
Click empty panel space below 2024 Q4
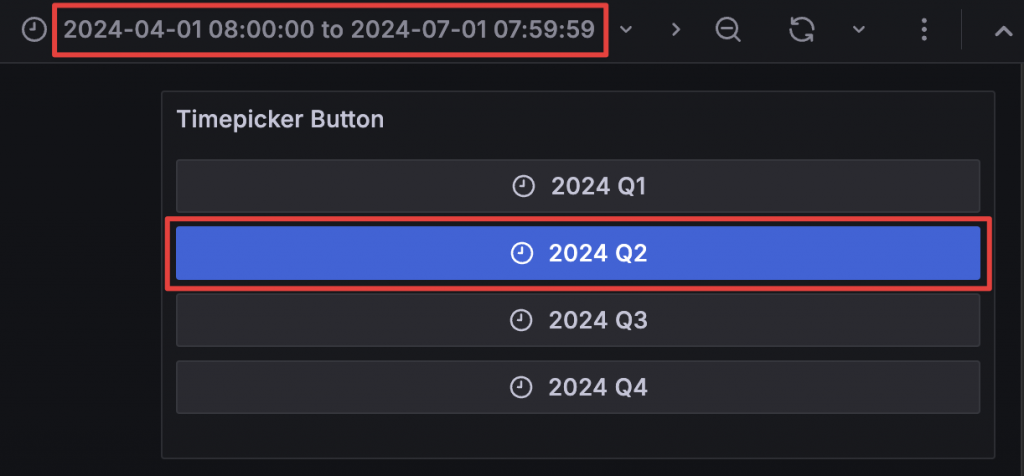[577, 437]
